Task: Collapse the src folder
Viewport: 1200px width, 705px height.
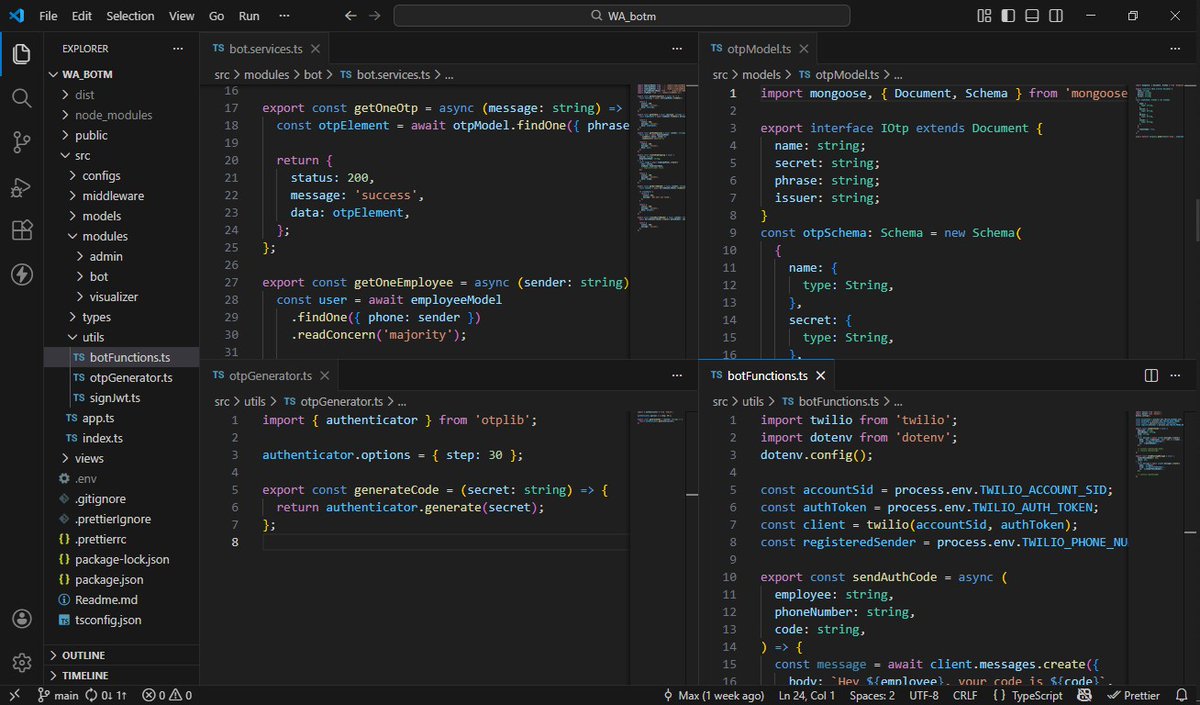Action: pyautogui.click(x=121, y=155)
